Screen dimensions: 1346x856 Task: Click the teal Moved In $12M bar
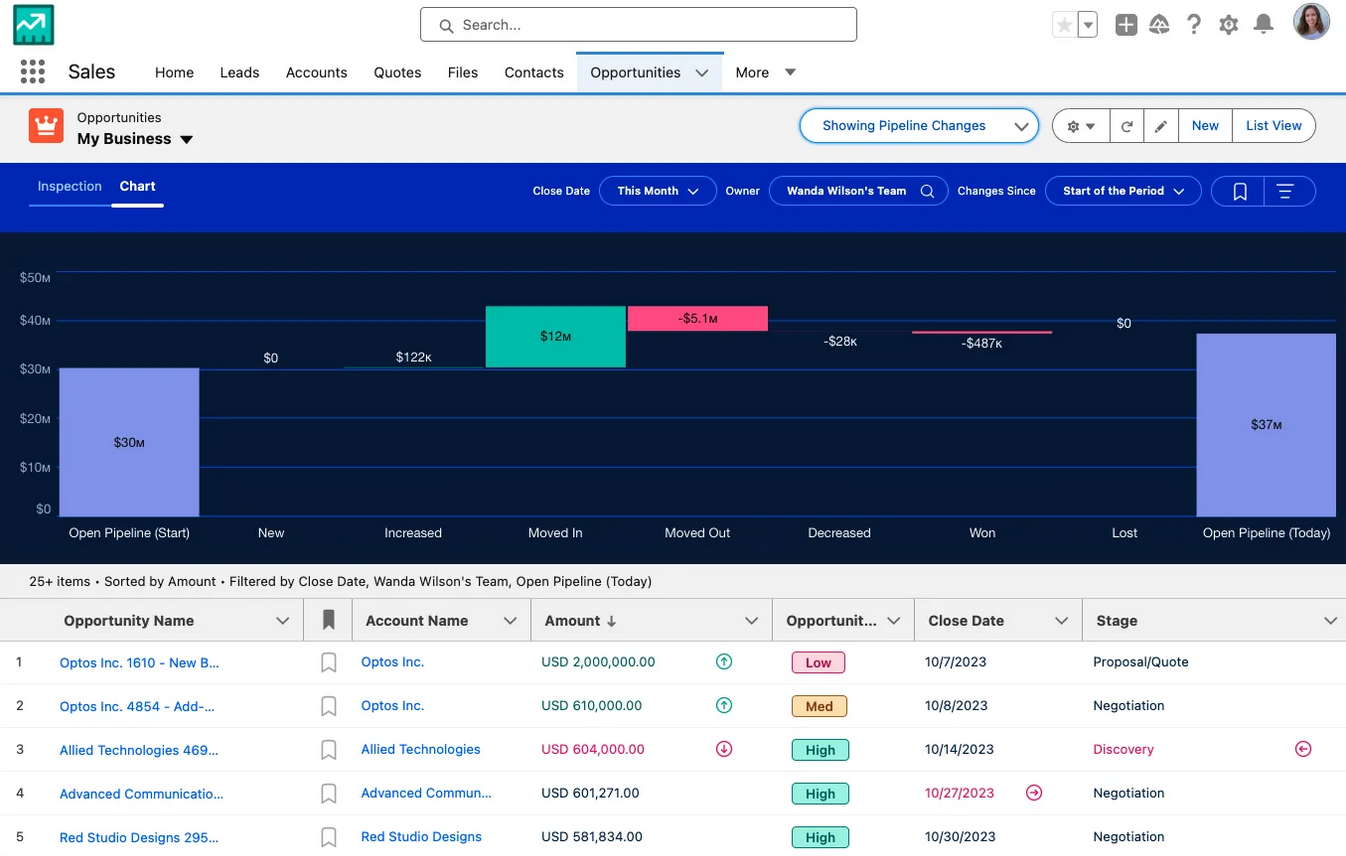pyautogui.click(x=555, y=337)
